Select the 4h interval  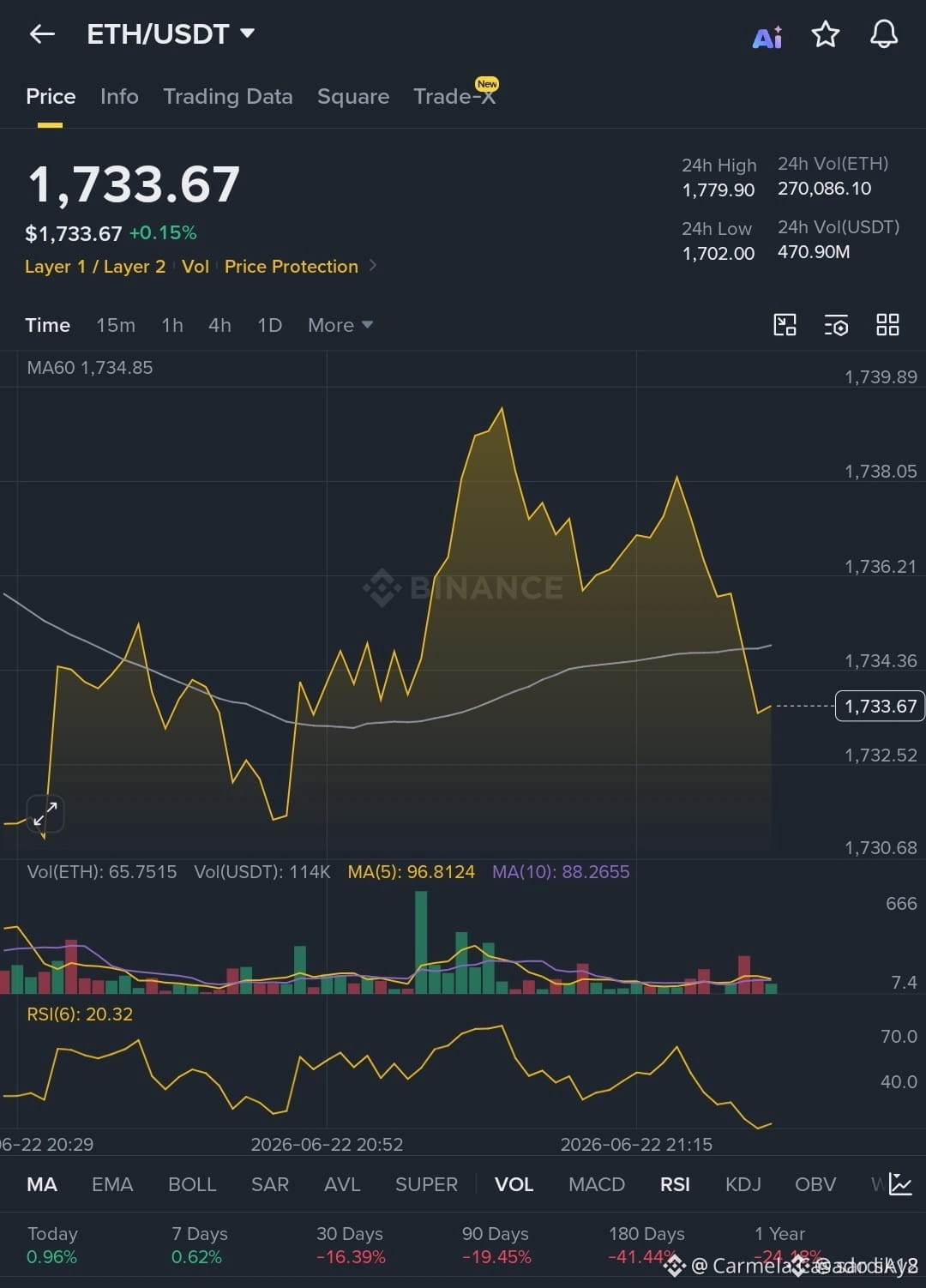click(219, 325)
